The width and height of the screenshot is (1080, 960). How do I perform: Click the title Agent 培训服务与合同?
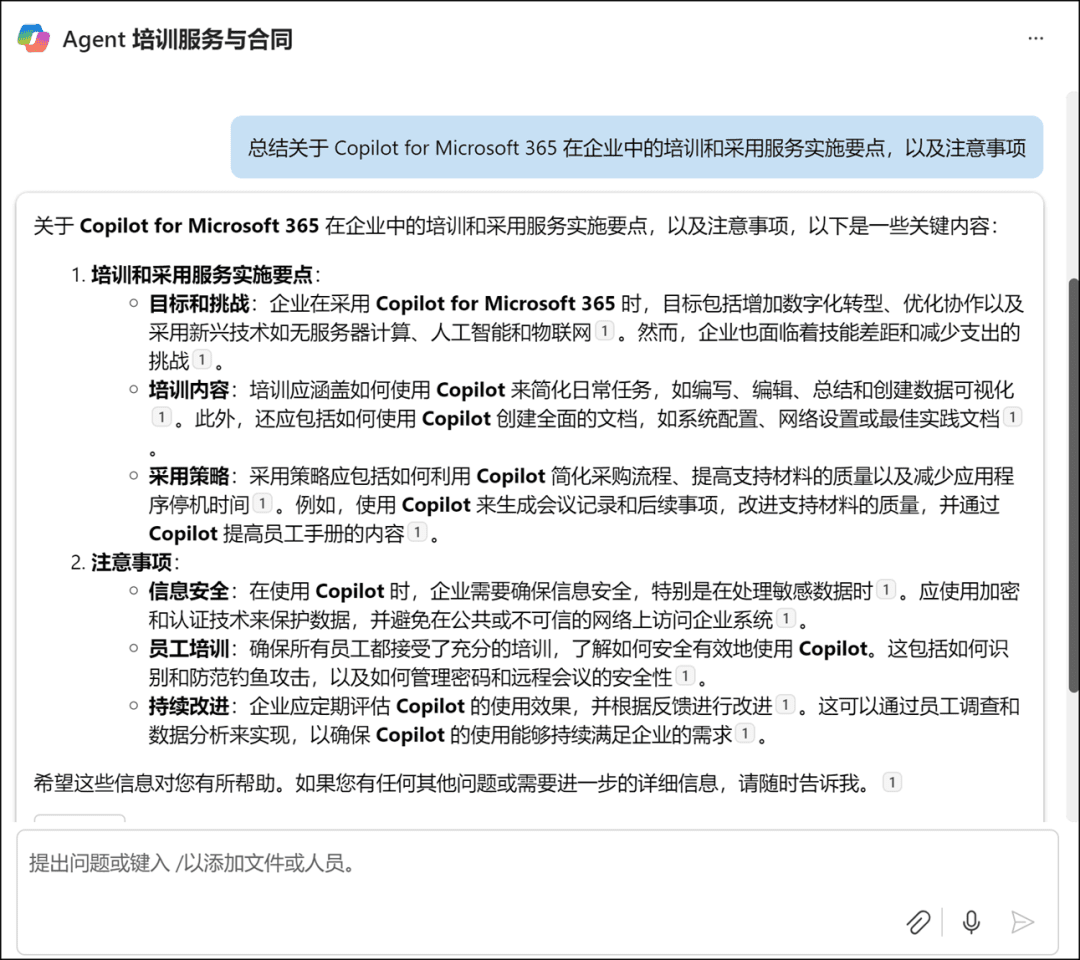[x=178, y=39]
